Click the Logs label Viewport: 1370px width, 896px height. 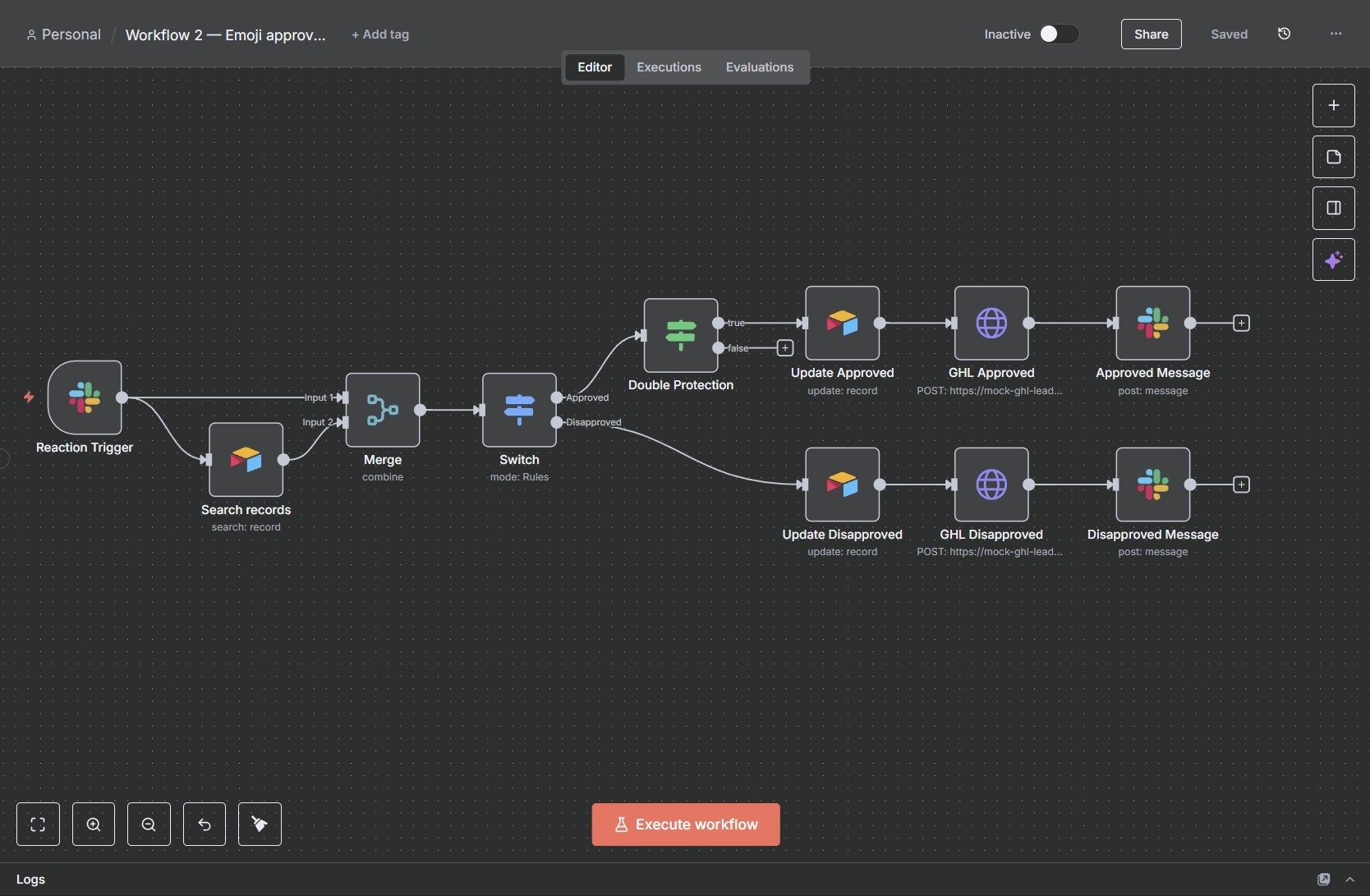(x=30, y=880)
